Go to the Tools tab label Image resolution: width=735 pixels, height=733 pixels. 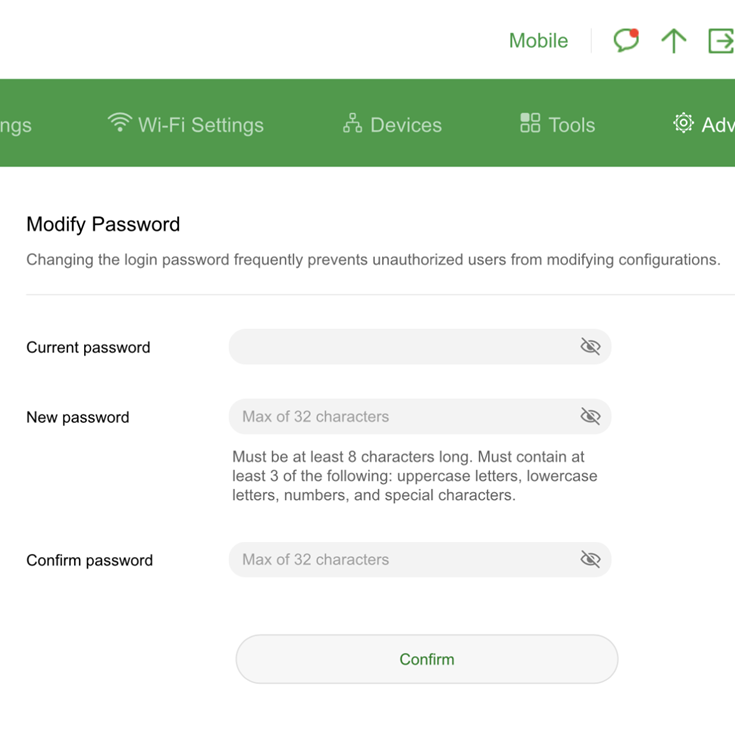click(572, 125)
